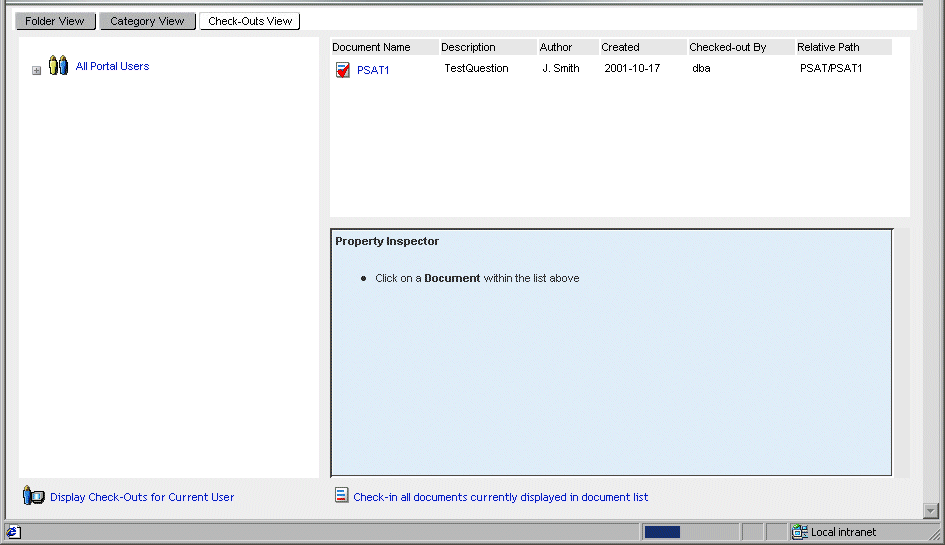Image resolution: width=945 pixels, height=545 pixels.
Task: Click the Relative Path column header
Action: tap(828, 47)
